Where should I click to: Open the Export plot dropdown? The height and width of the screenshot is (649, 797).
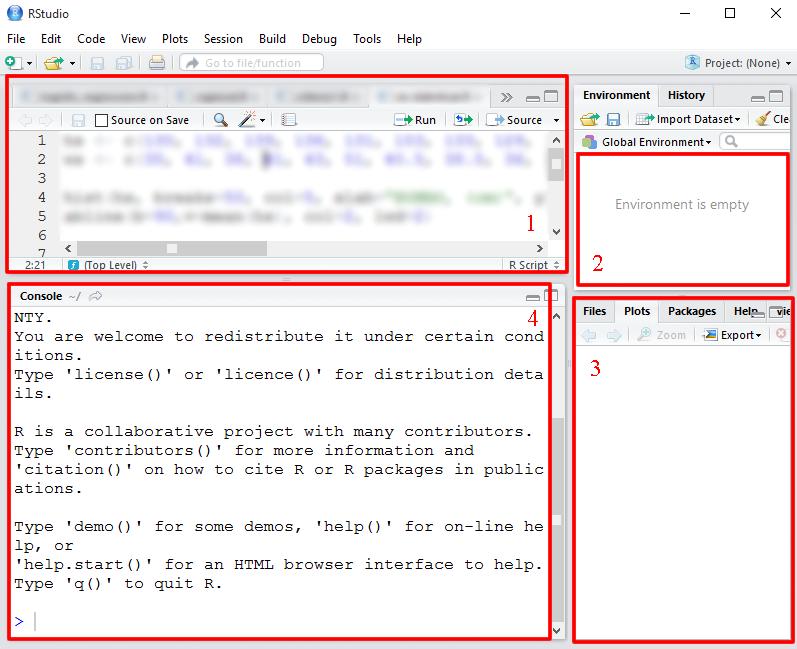pyautogui.click(x=732, y=335)
